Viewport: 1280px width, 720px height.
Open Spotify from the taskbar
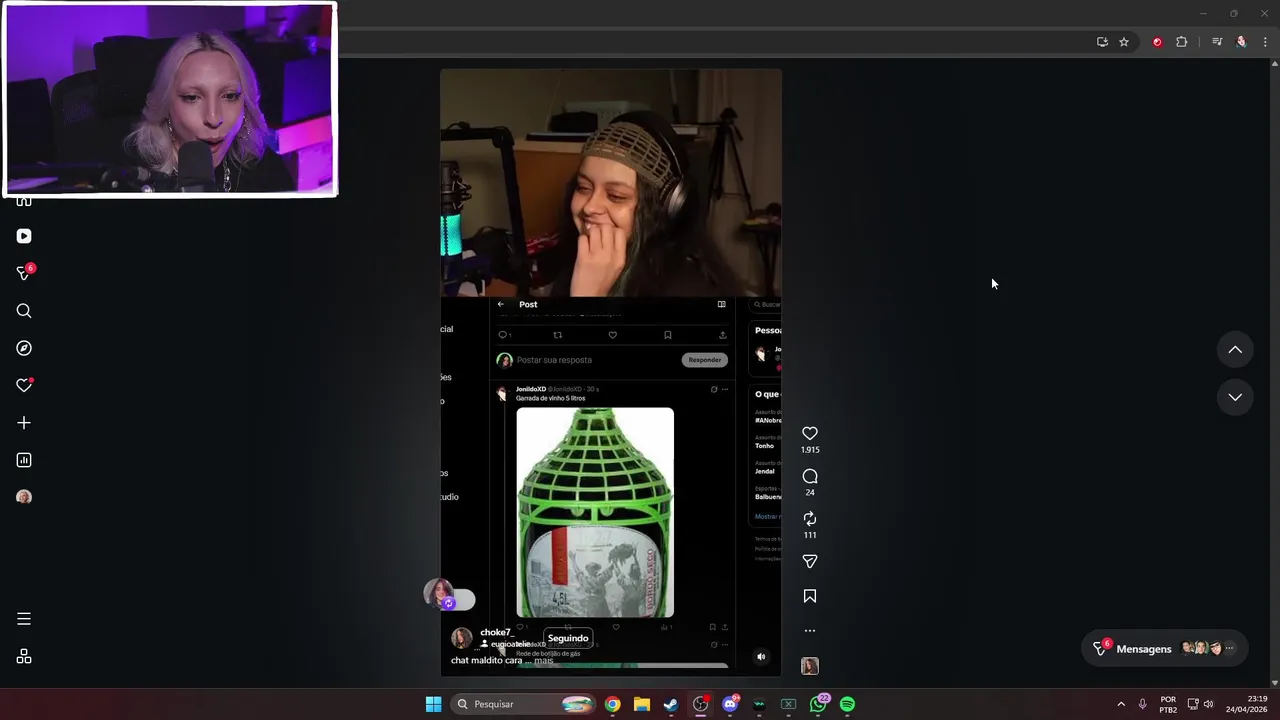(847, 704)
